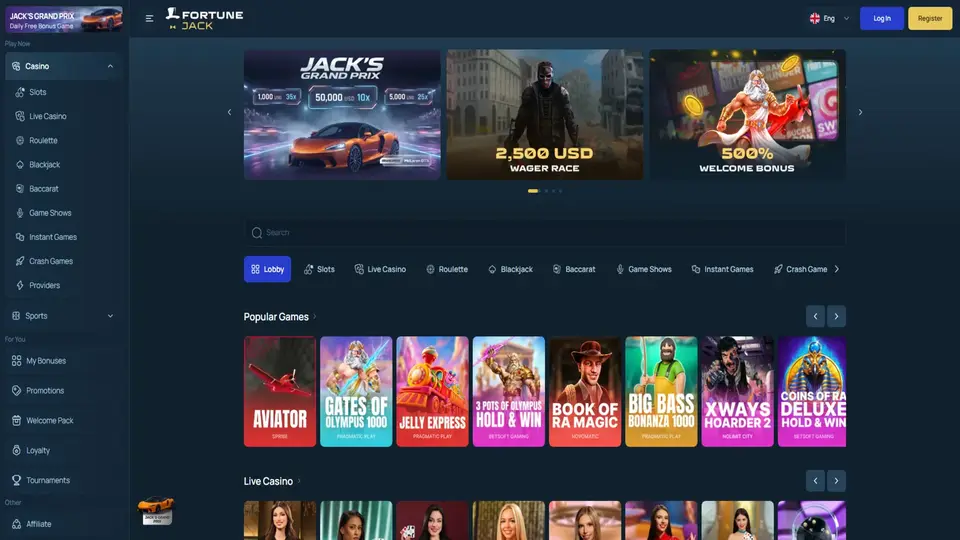Open Welcome Pack in the sidebar
This screenshot has height=540, width=960.
(50, 421)
